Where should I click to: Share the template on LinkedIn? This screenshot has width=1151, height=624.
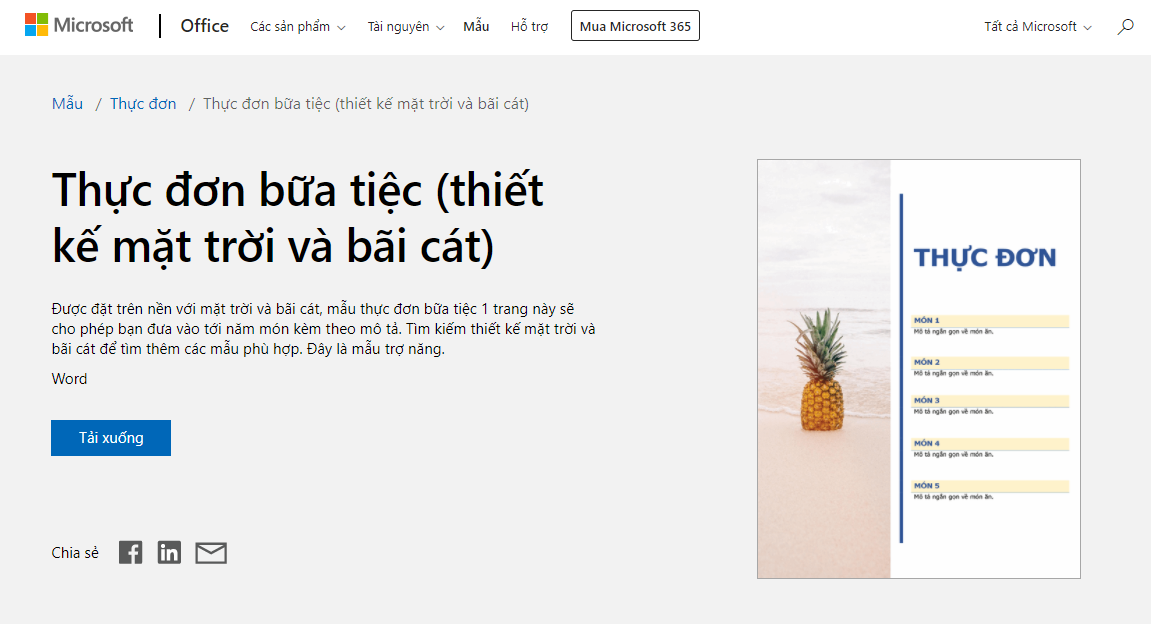(x=170, y=551)
